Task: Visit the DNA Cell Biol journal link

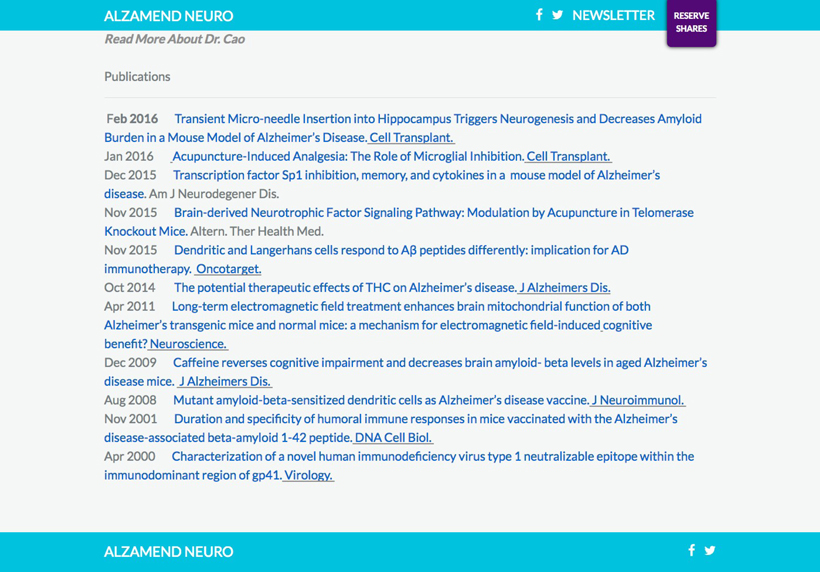Action: click(x=393, y=437)
